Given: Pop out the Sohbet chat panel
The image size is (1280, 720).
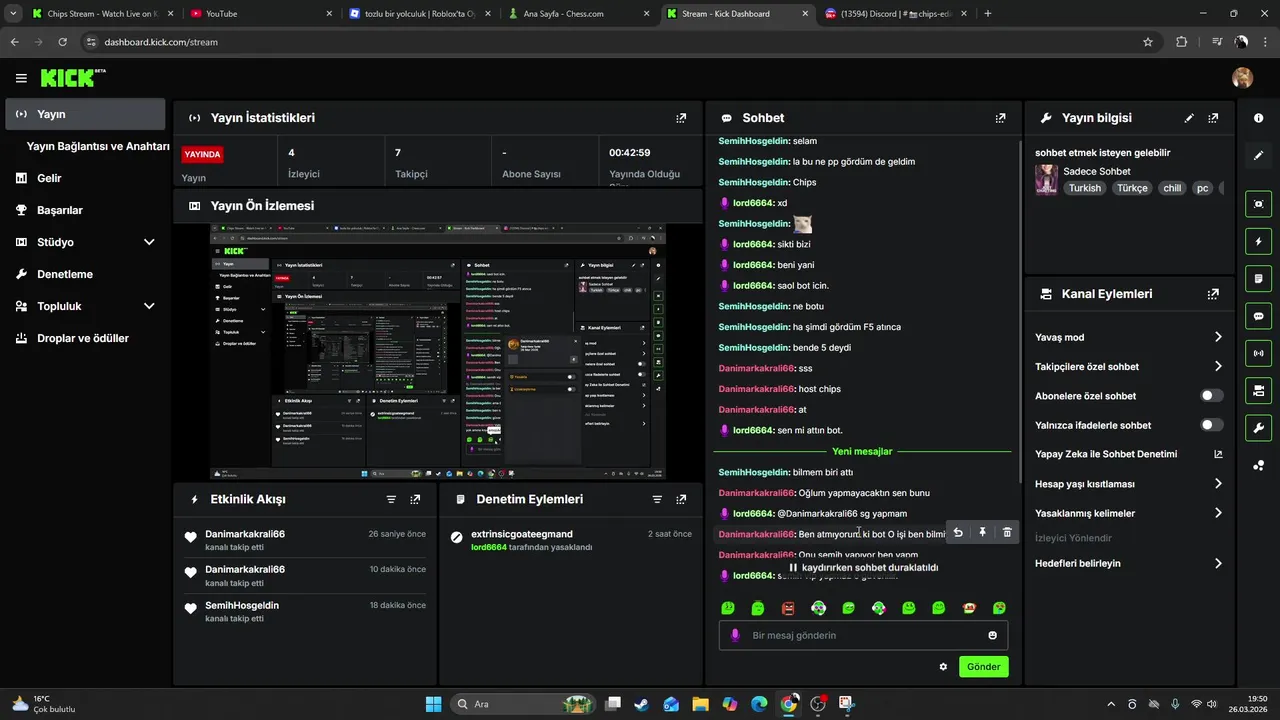Looking at the screenshot, I should coord(1000,118).
